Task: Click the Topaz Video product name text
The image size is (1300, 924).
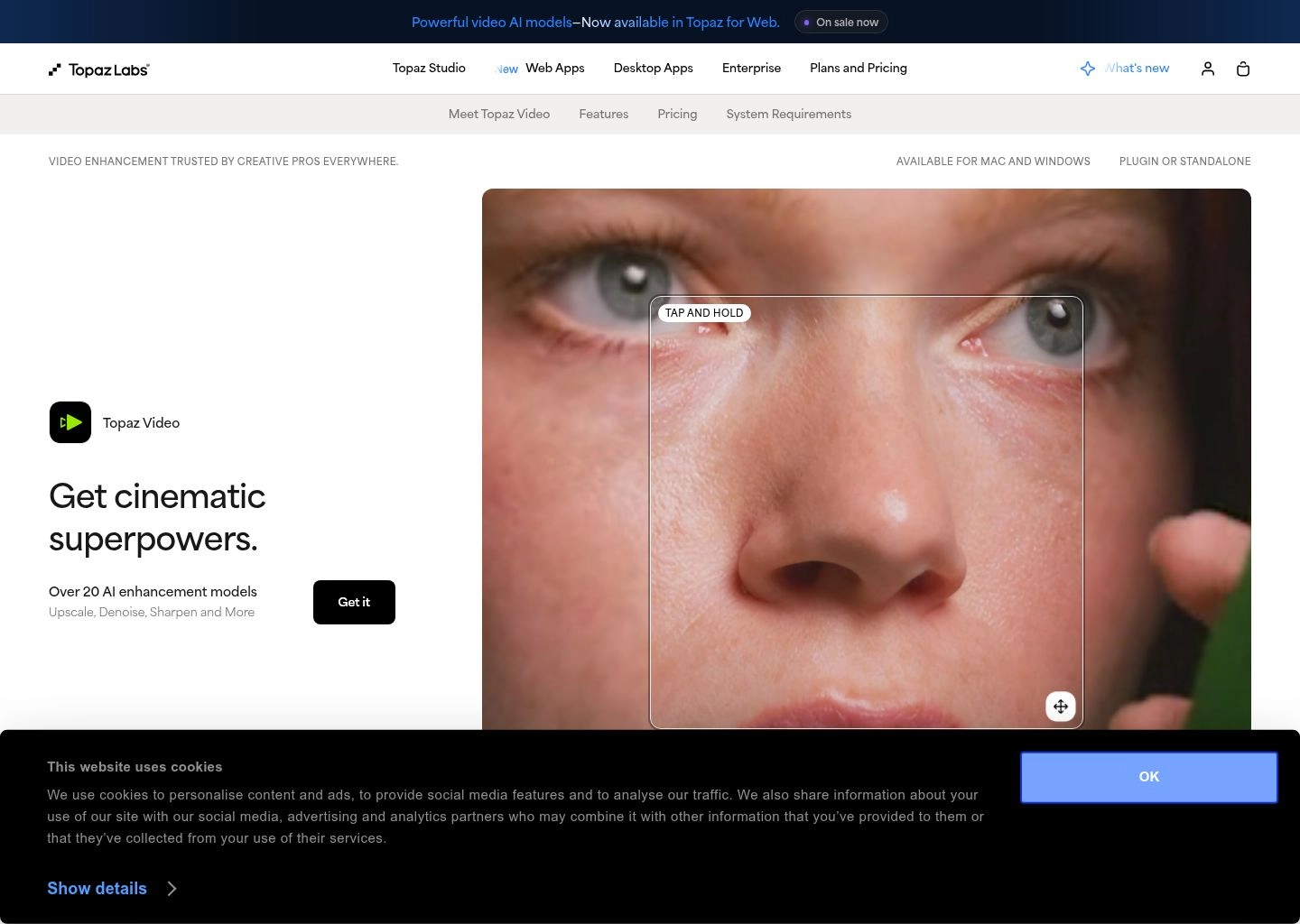Action: (x=141, y=423)
